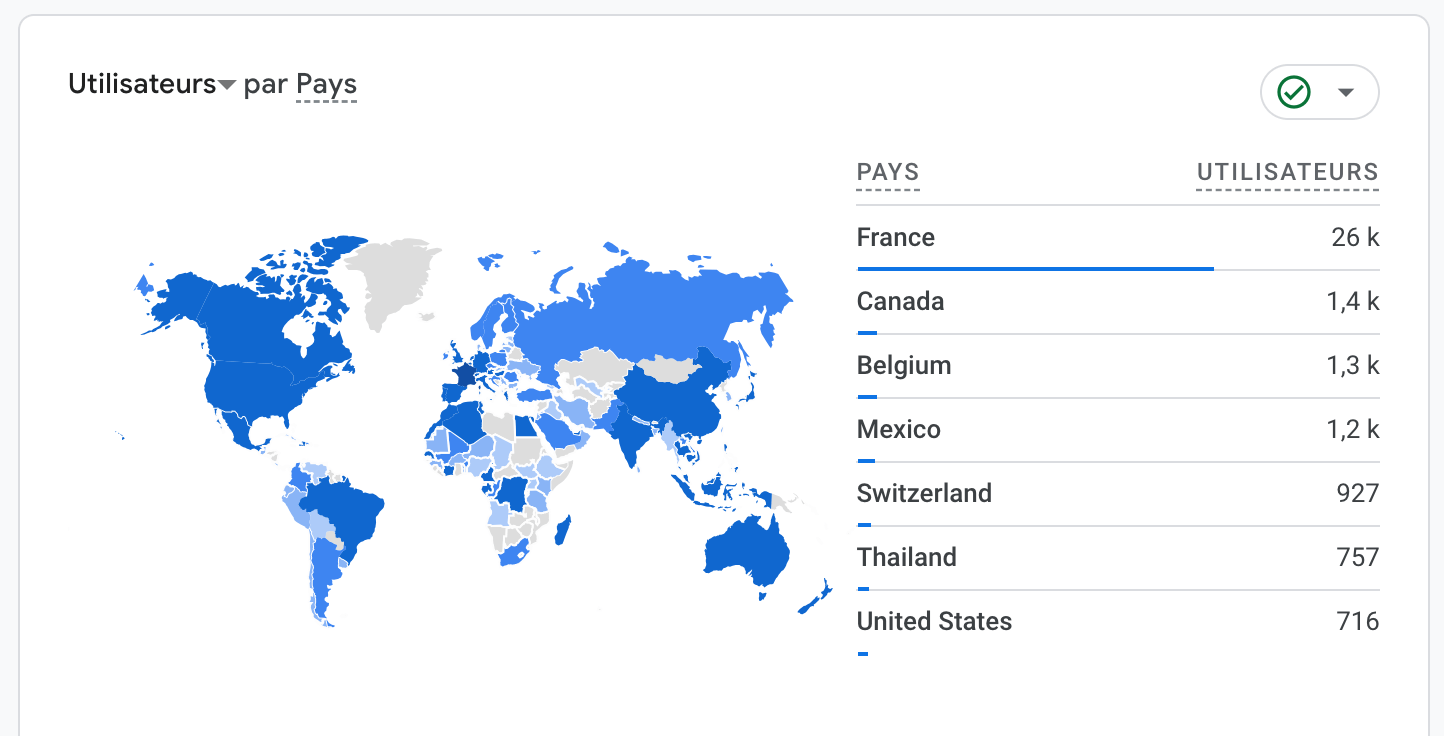Click the Pays dimension link in title
The image size is (1444, 736).
pyautogui.click(x=326, y=86)
